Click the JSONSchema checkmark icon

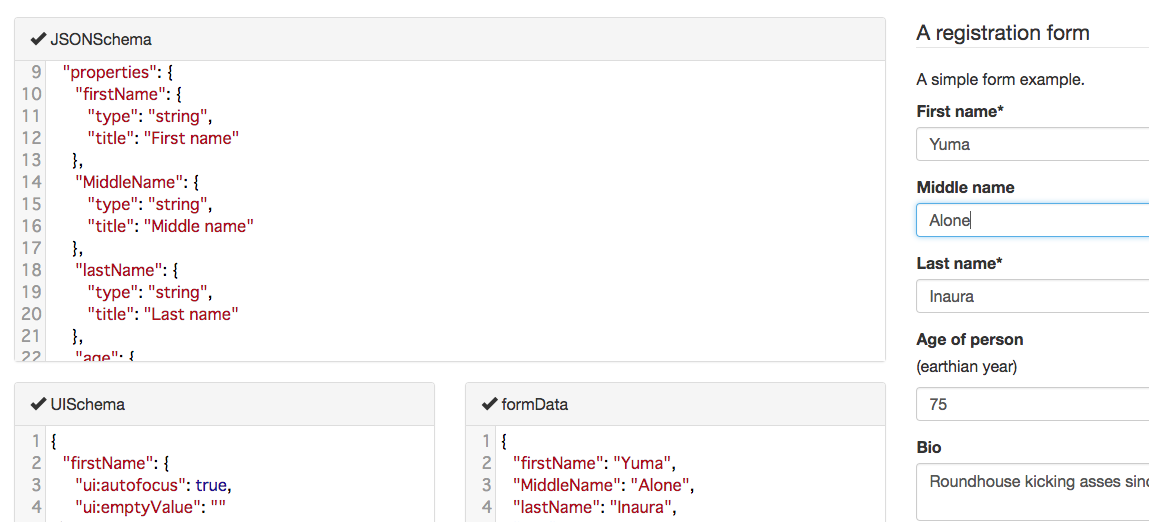click(38, 39)
